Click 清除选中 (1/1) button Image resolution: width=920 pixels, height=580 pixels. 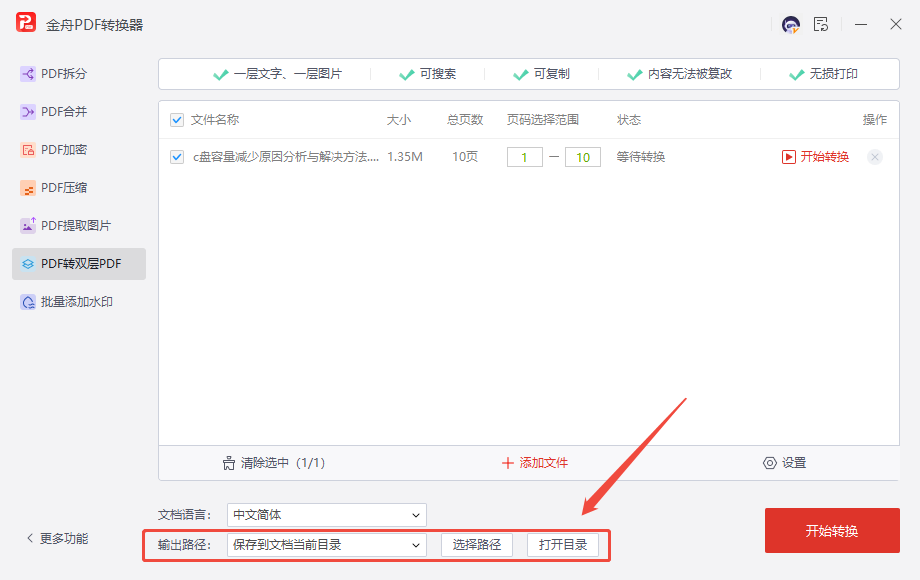click(x=273, y=463)
